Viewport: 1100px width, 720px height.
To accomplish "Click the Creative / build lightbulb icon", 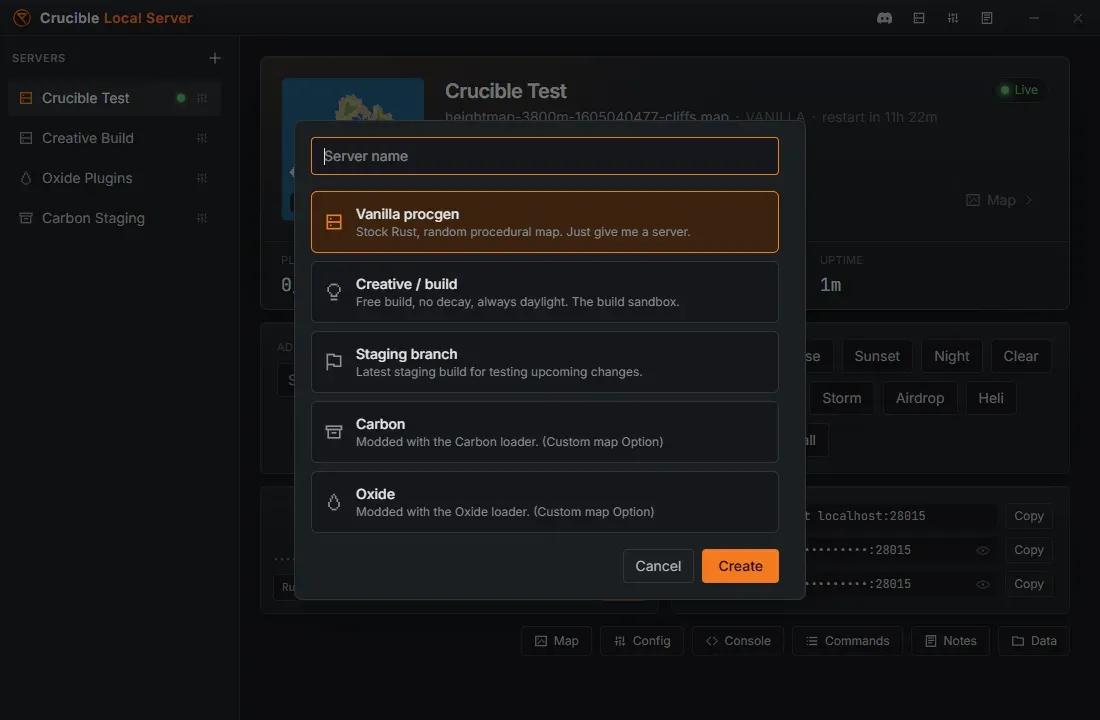I will click(334, 292).
